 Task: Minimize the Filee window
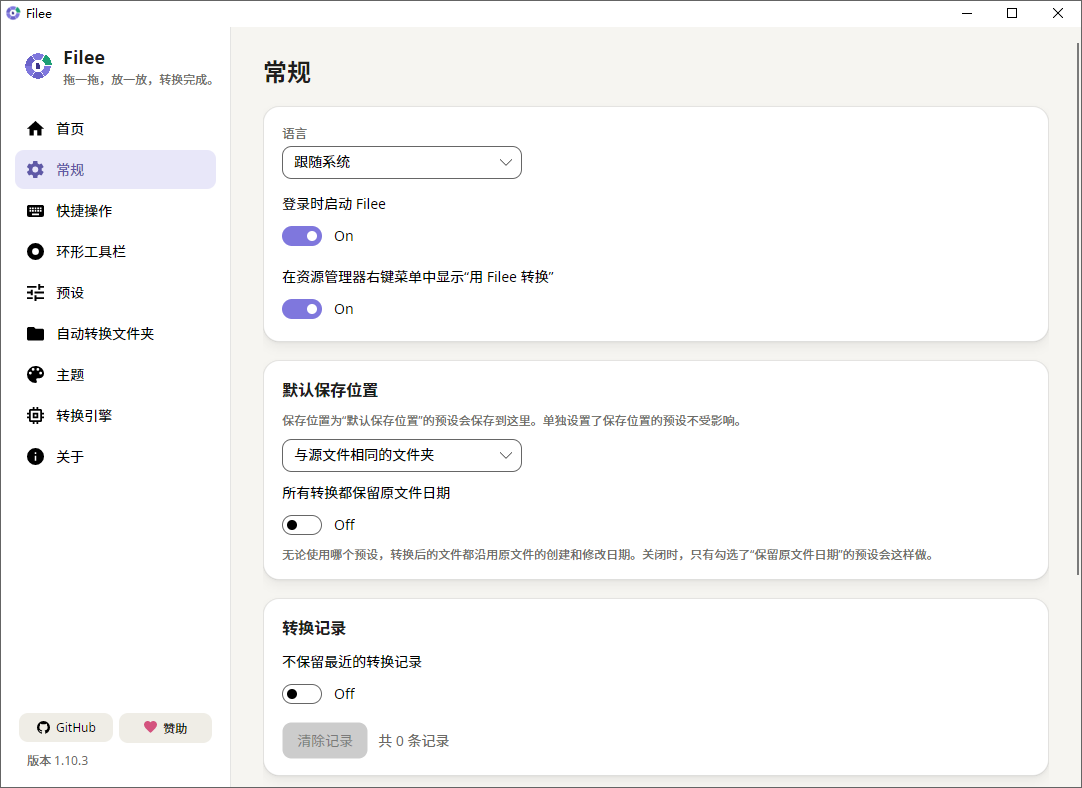(967, 13)
